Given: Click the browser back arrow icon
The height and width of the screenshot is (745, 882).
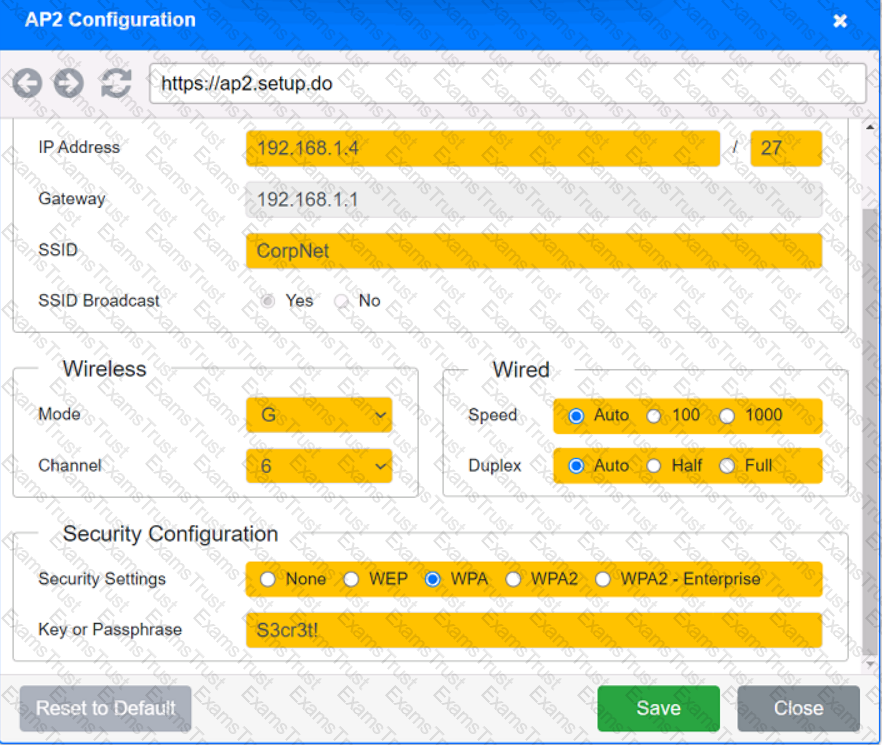Looking at the screenshot, I should coord(27,84).
